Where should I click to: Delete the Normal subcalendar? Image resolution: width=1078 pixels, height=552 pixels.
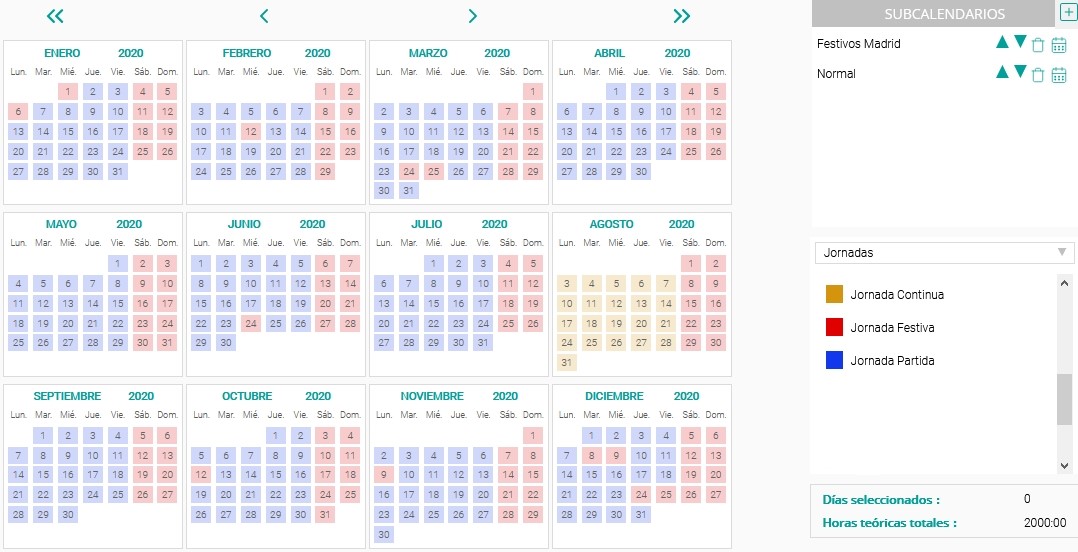(1038, 74)
